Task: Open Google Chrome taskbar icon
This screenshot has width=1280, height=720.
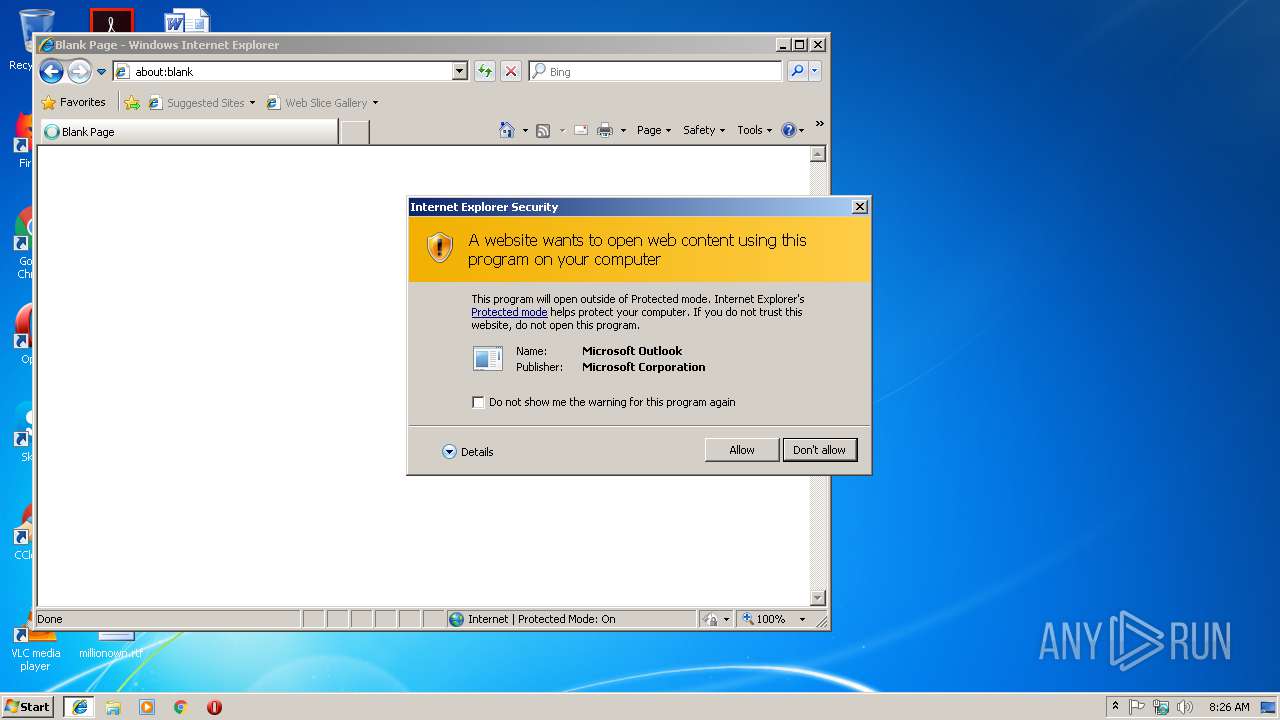Action: pos(181,707)
